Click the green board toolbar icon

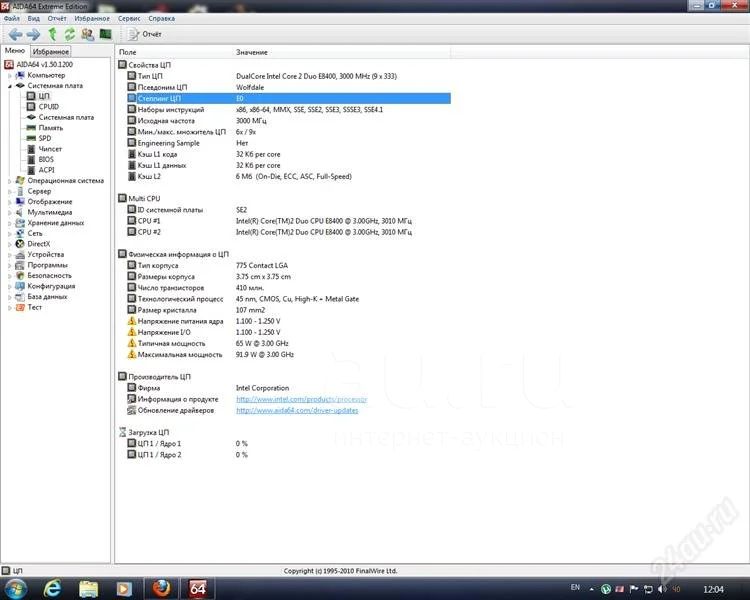tap(105, 34)
